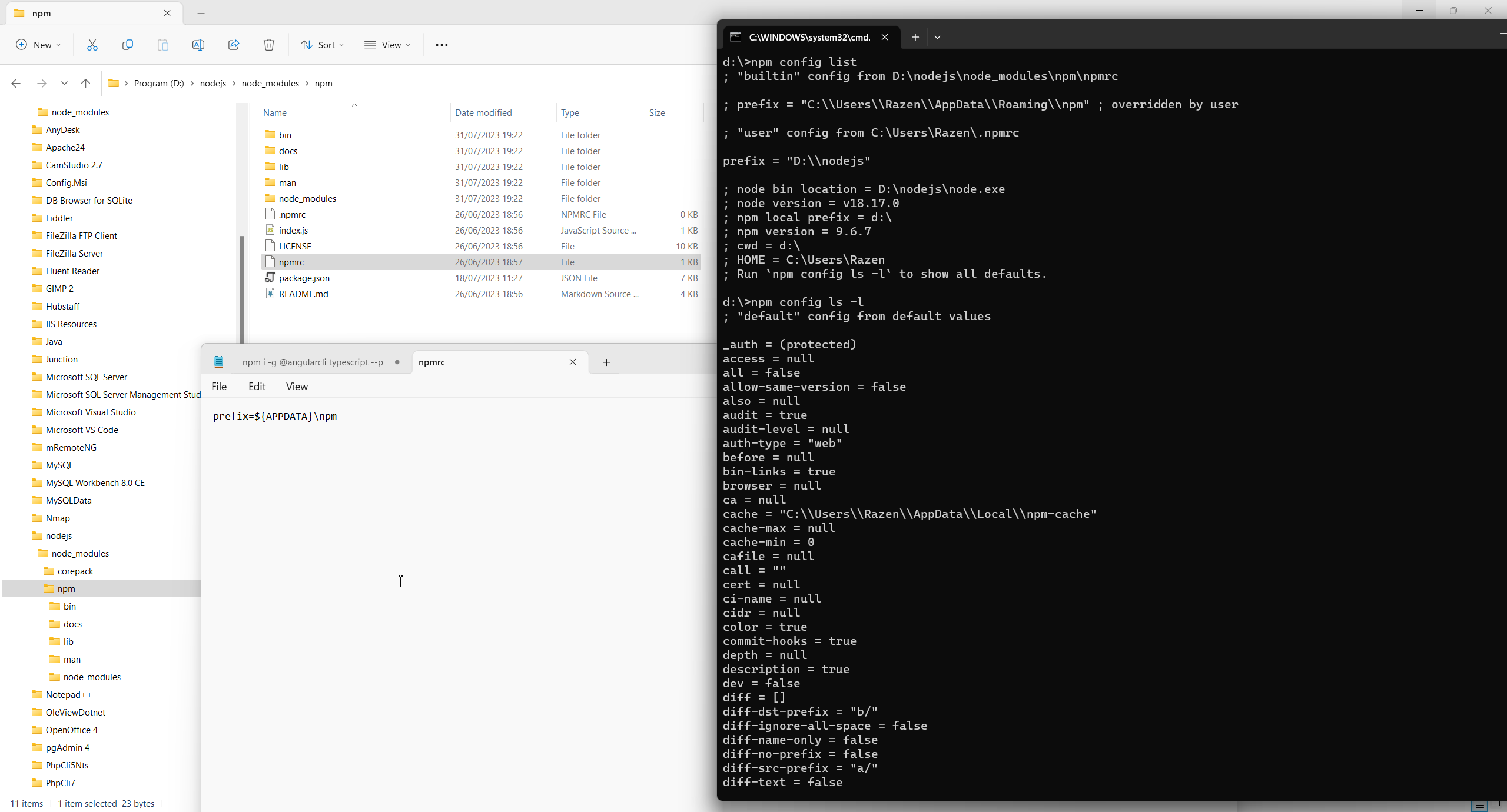Delete the selected file from the toolbar
Viewport: 1507px width, 812px height.
coord(269,44)
